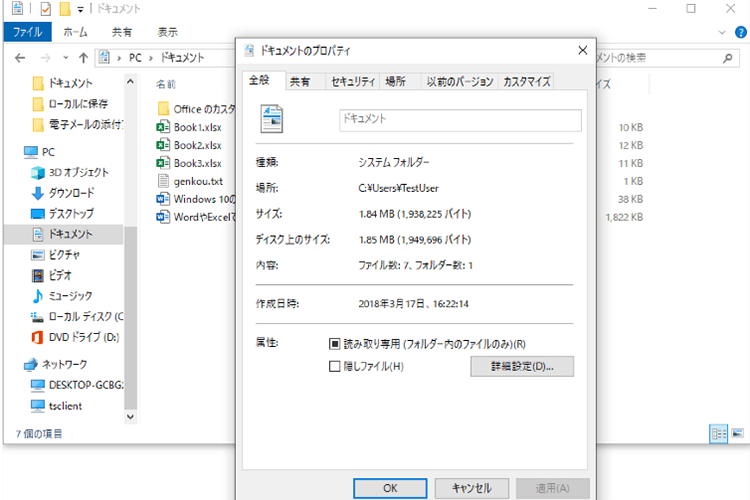Open デスクトップ in navigation pane

click(62, 213)
